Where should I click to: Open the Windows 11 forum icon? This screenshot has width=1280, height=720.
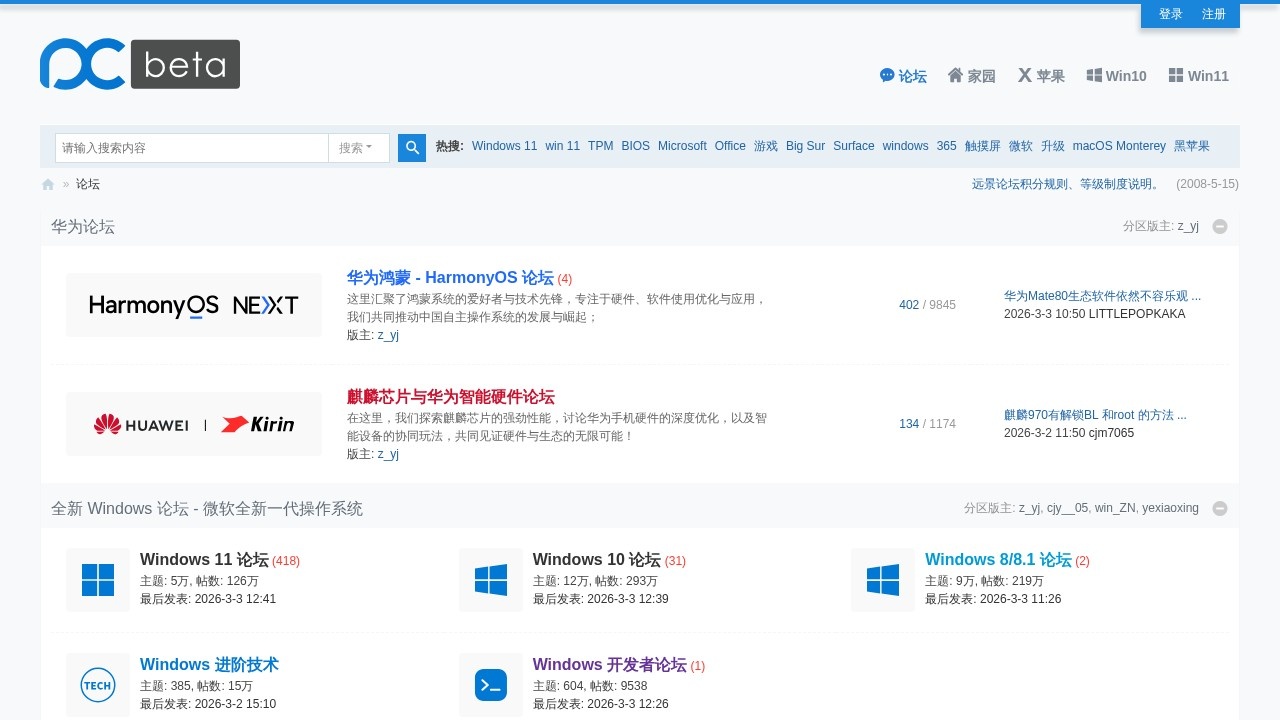click(x=98, y=580)
